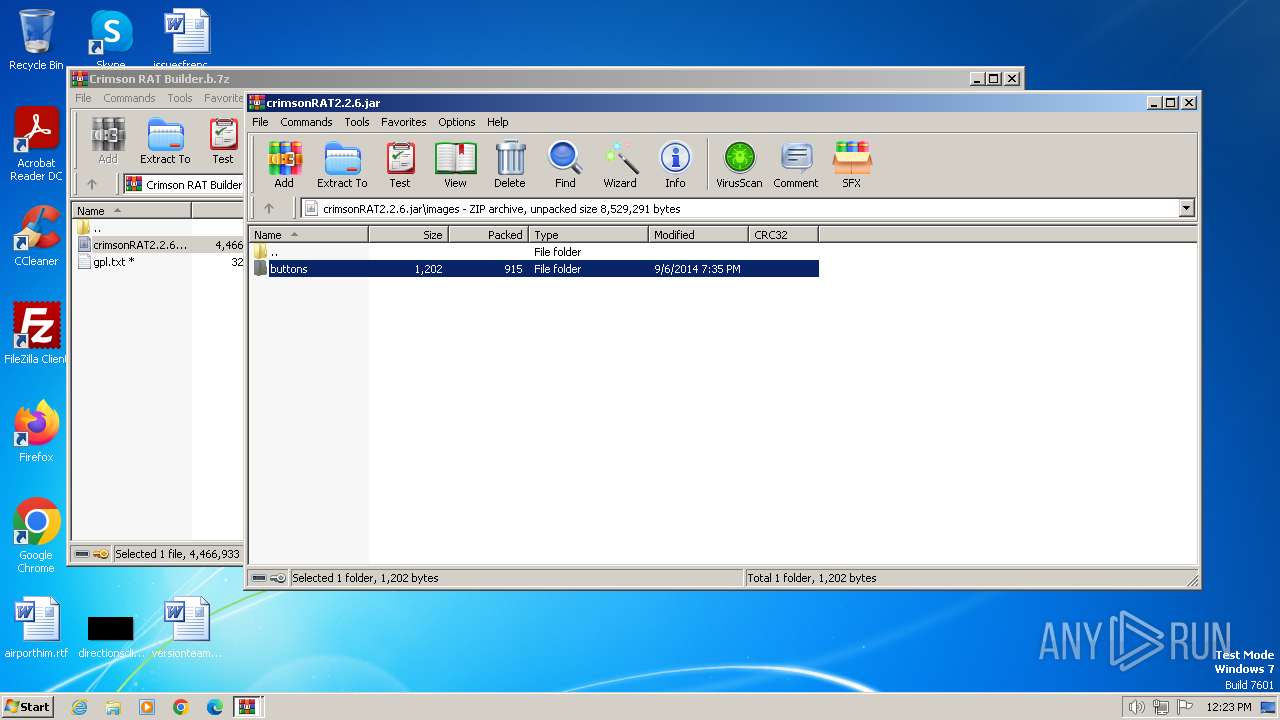
Task: Create an SFX archive
Action: coord(852,164)
